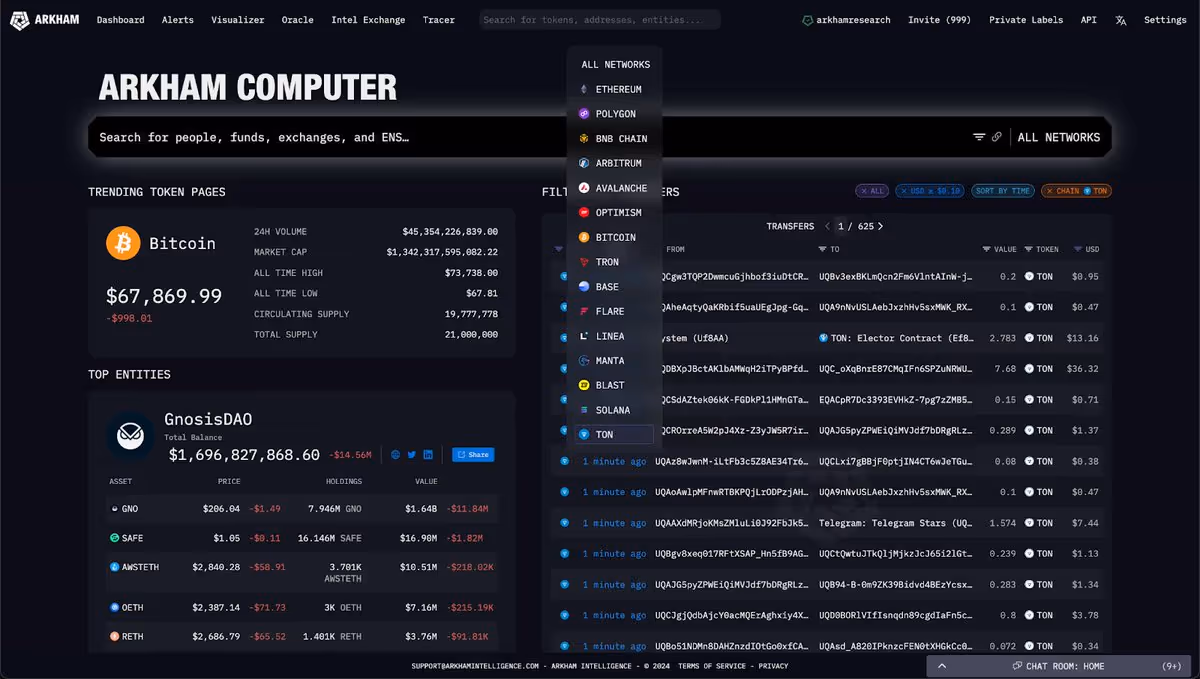Open GnosisDAO Twitter icon
Screen dimensions: 1200x679
click(x=412, y=454)
